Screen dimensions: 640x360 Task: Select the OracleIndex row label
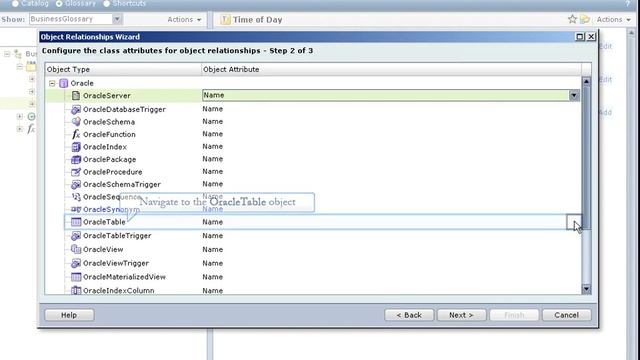coord(104,147)
